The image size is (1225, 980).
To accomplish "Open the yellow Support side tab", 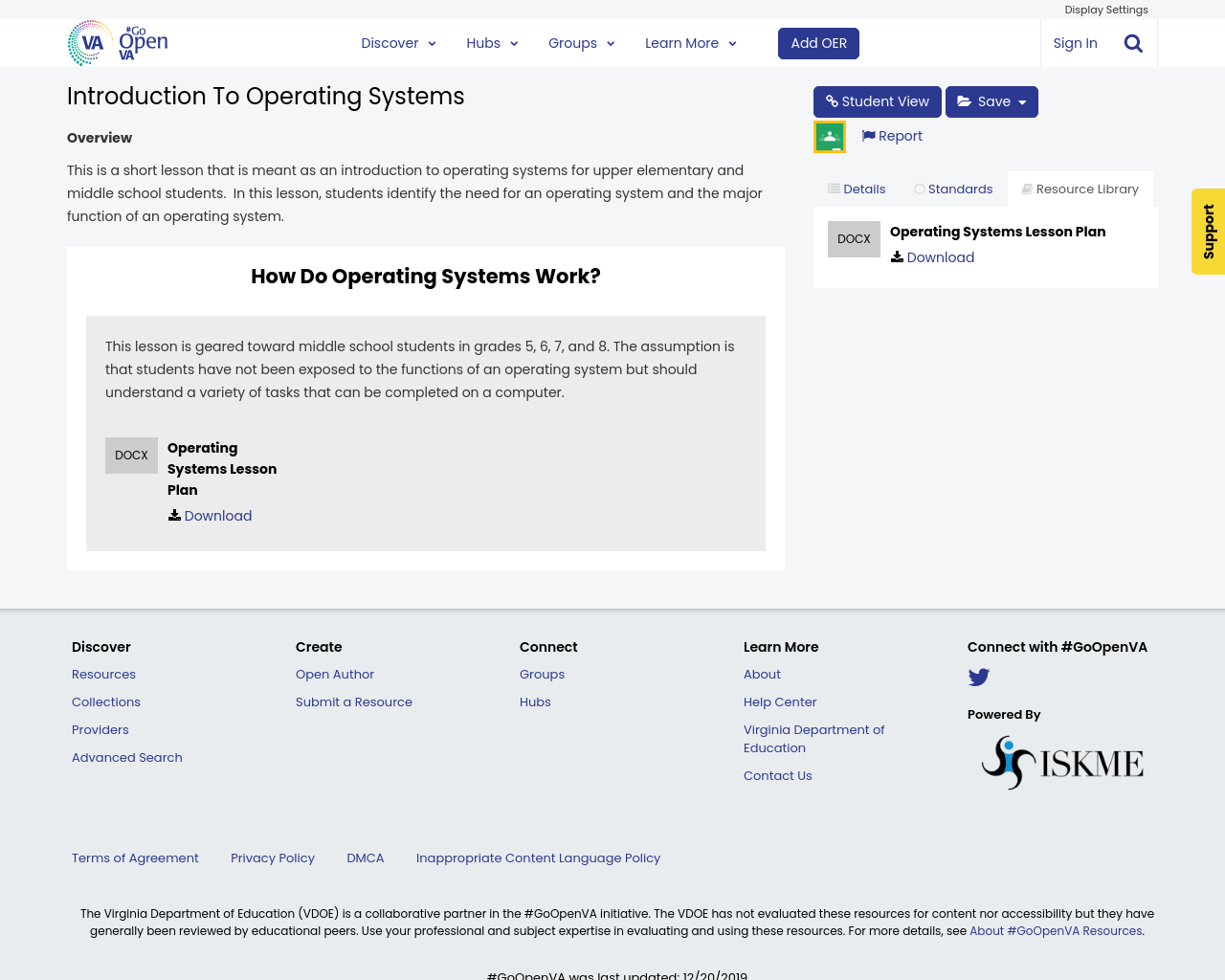I will [x=1208, y=232].
